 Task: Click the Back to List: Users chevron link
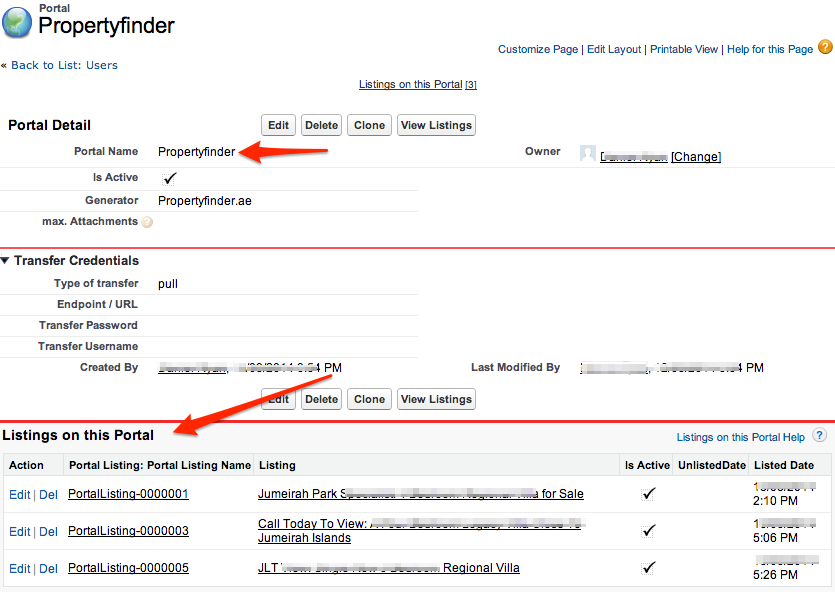coord(5,65)
